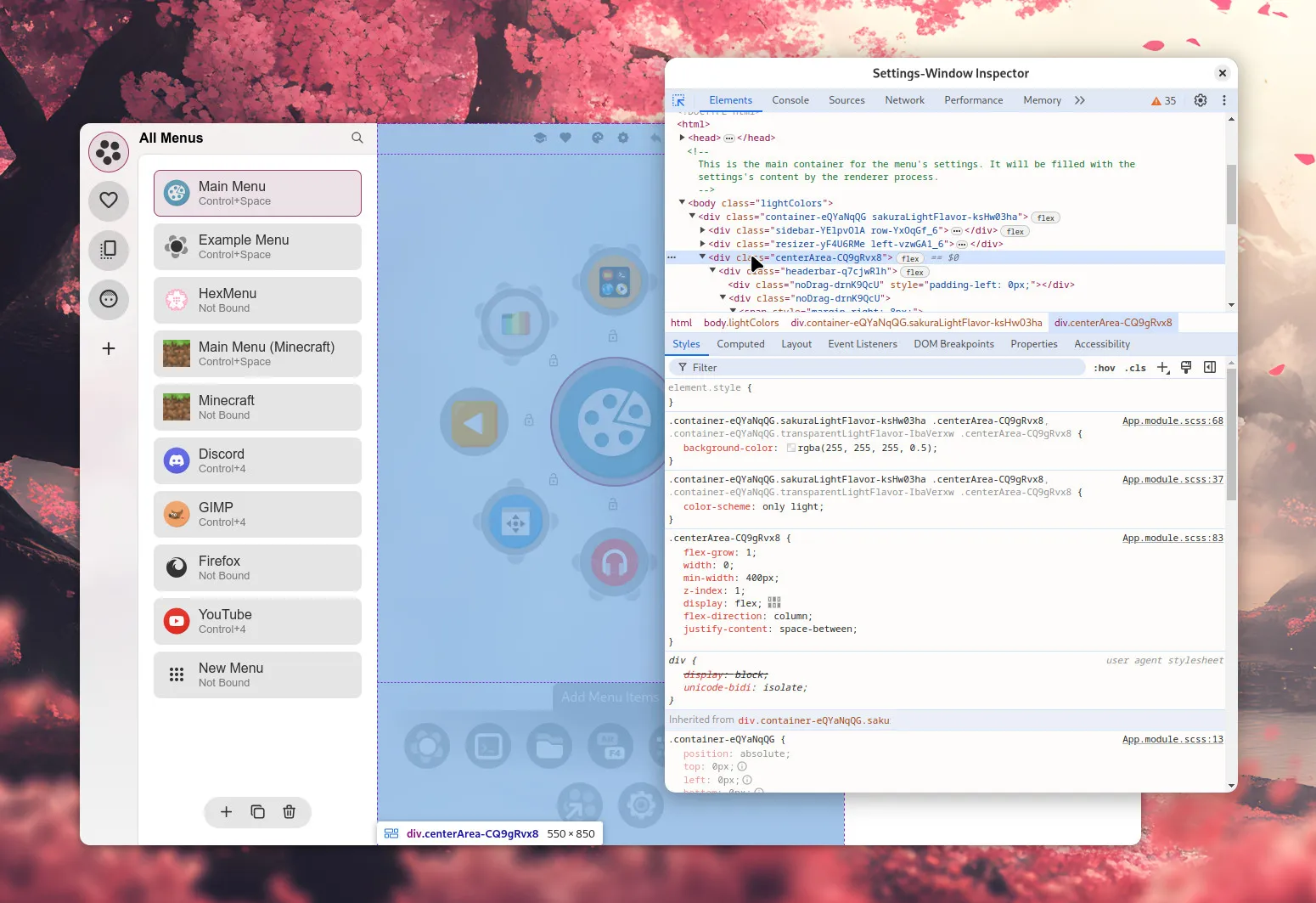Screen dimensions: 1316x903
Task: Open the App.module.scss:68 source link
Action: (1172, 421)
